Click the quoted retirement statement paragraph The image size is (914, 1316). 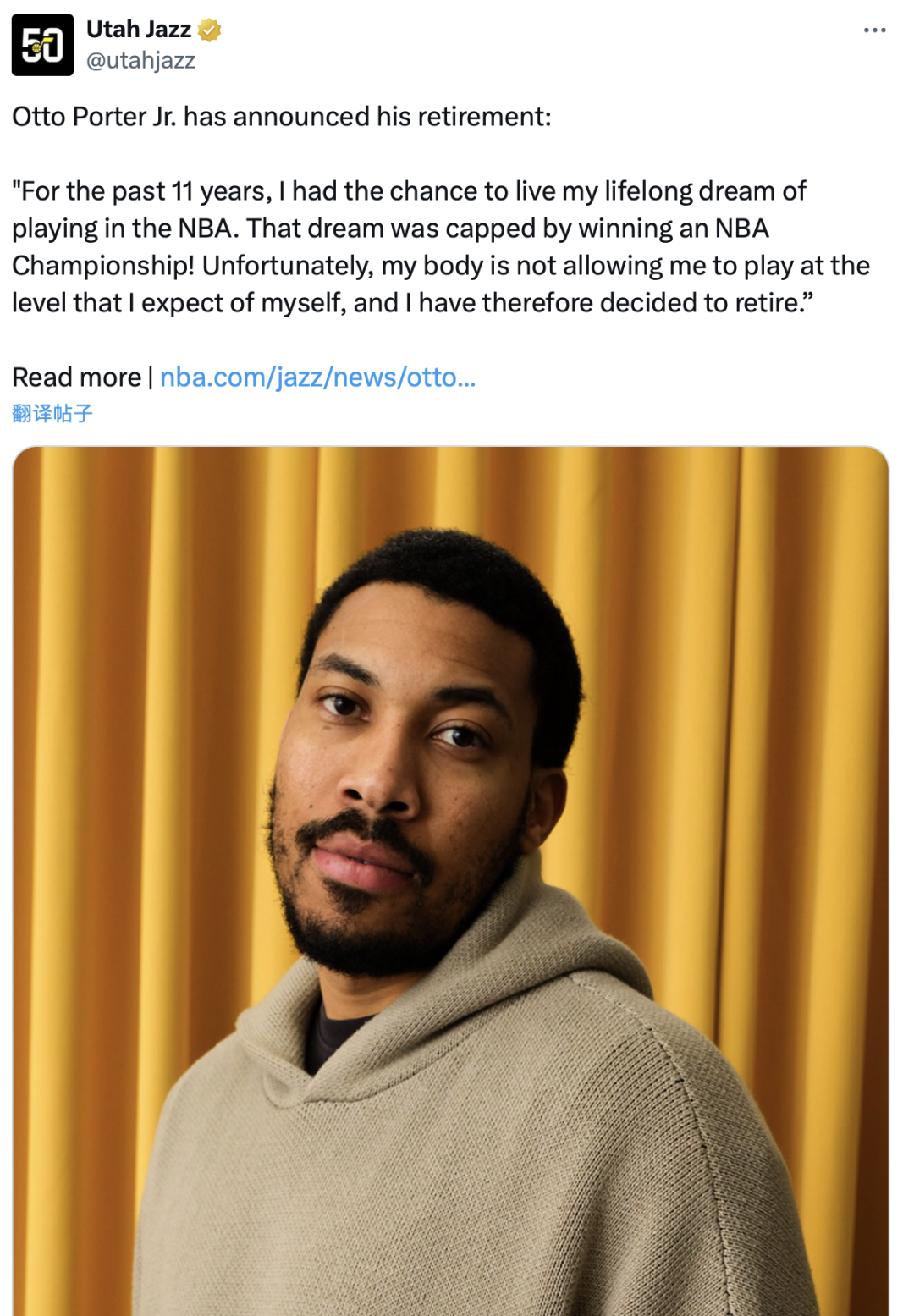(x=441, y=246)
